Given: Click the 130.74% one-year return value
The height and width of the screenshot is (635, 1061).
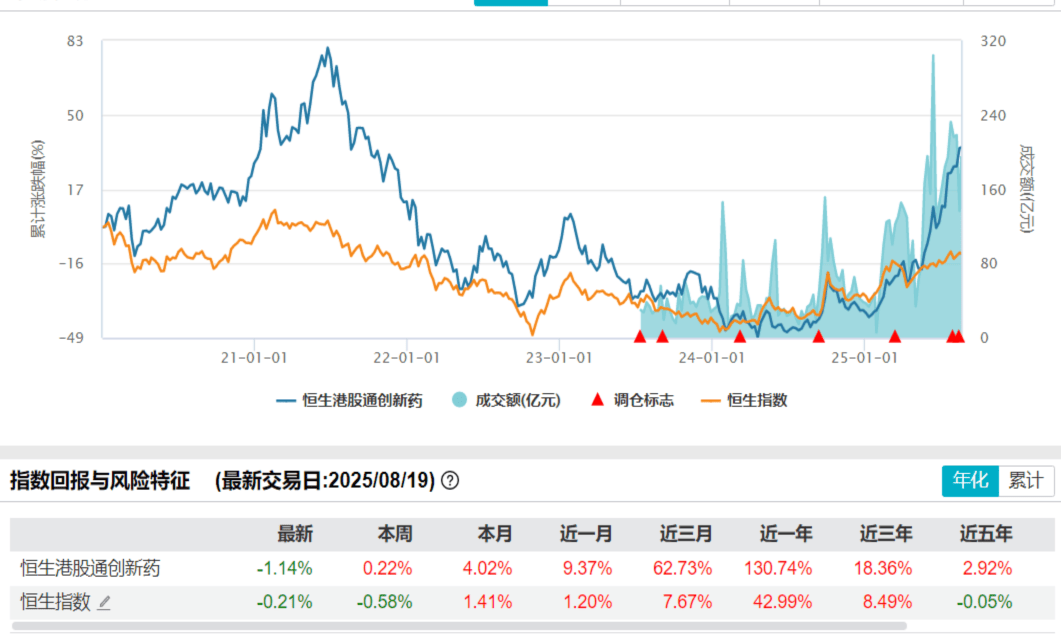Looking at the screenshot, I should (x=779, y=566).
